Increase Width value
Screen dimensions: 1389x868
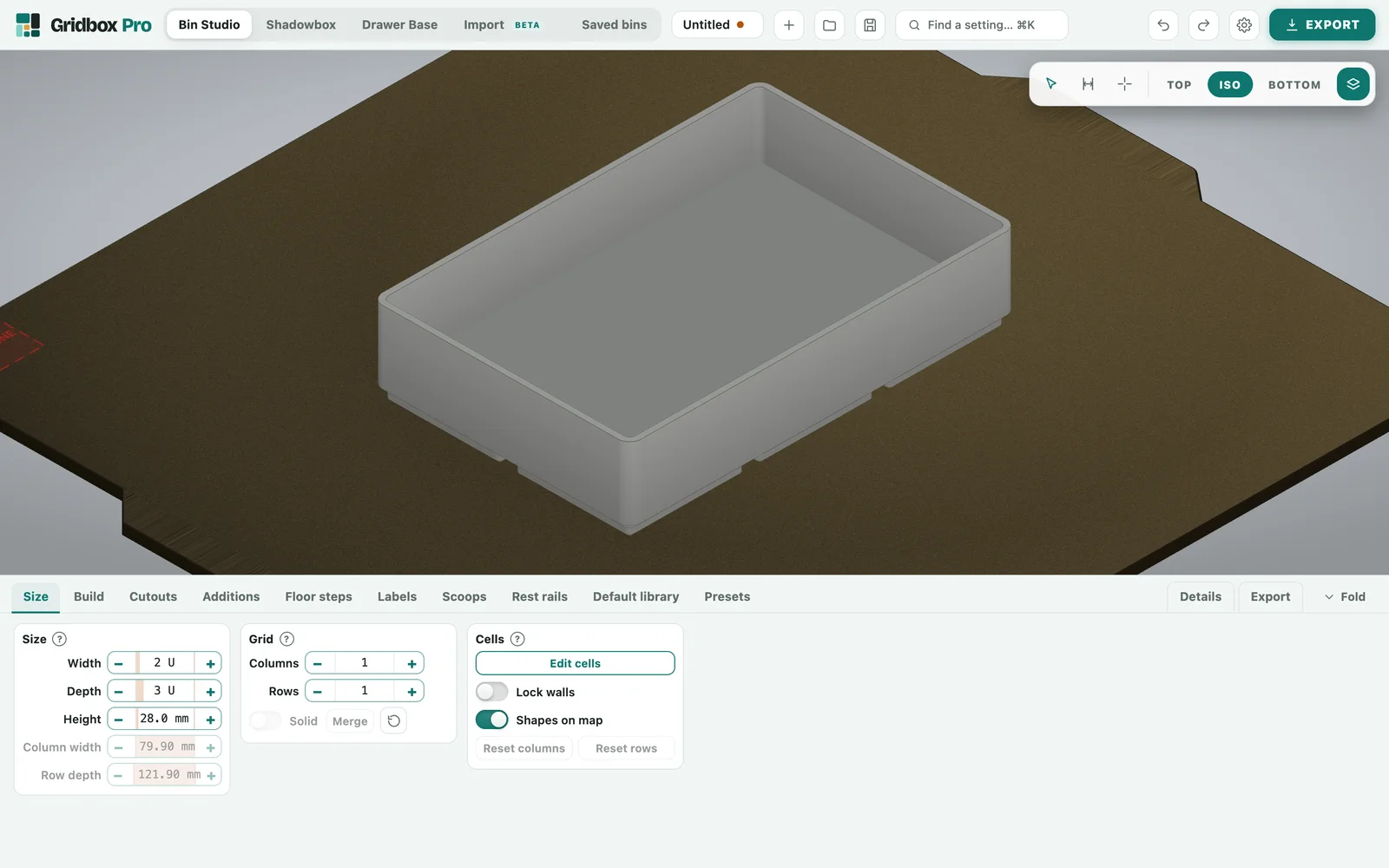[x=210, y=663]
